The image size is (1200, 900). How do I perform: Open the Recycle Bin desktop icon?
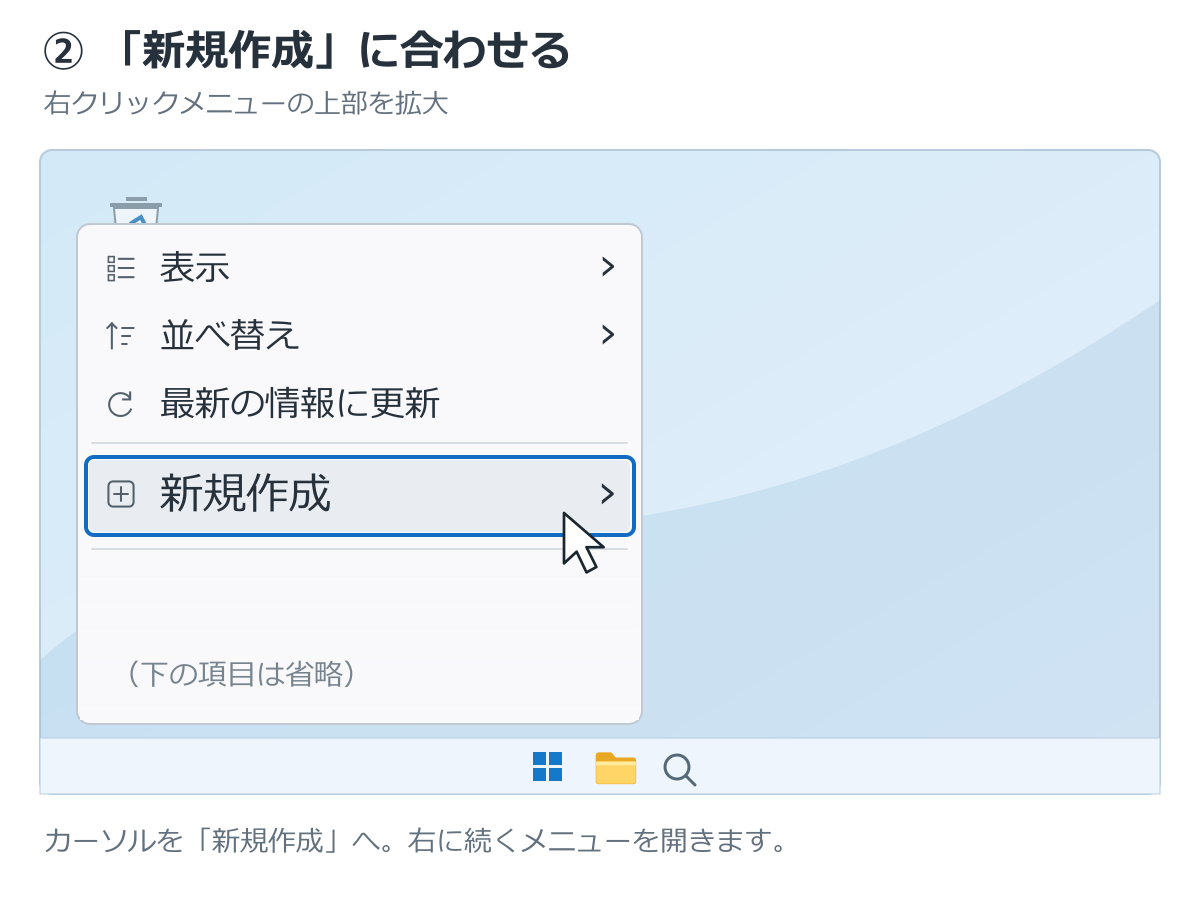136,210
